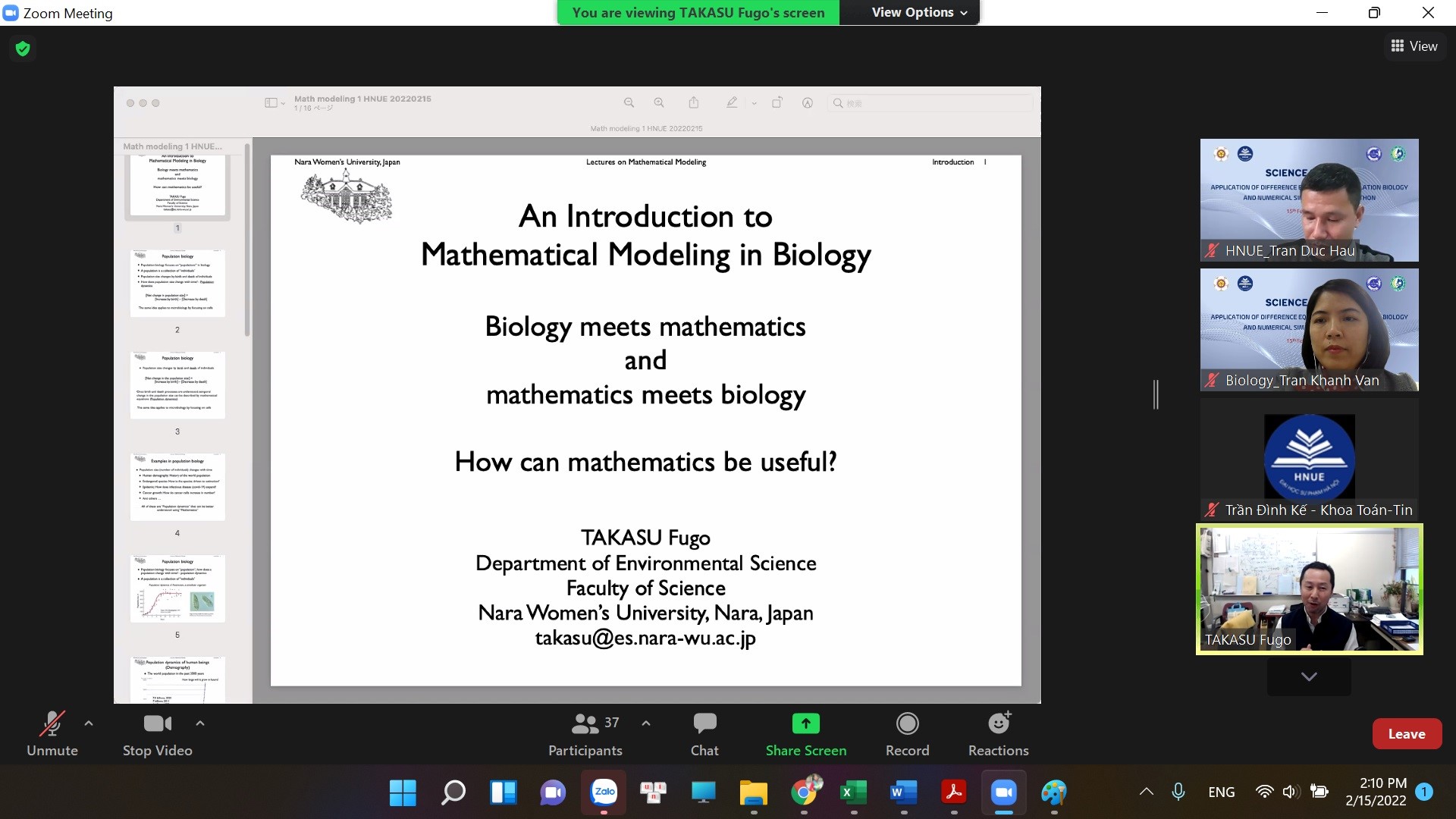Open the View layout menu

tap(1414, 46)
